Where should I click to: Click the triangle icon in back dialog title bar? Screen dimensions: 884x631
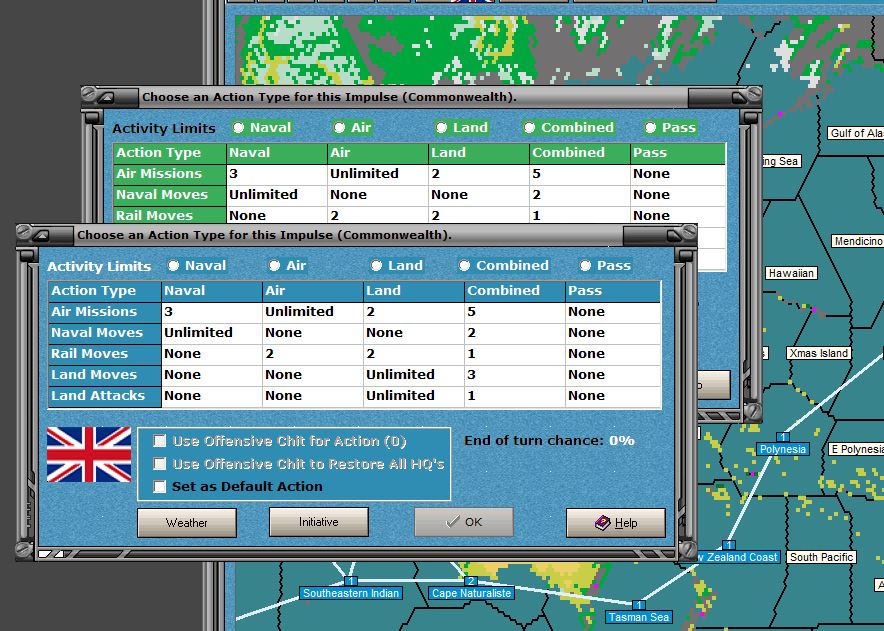pyautogui.click(x=106, y=98)
